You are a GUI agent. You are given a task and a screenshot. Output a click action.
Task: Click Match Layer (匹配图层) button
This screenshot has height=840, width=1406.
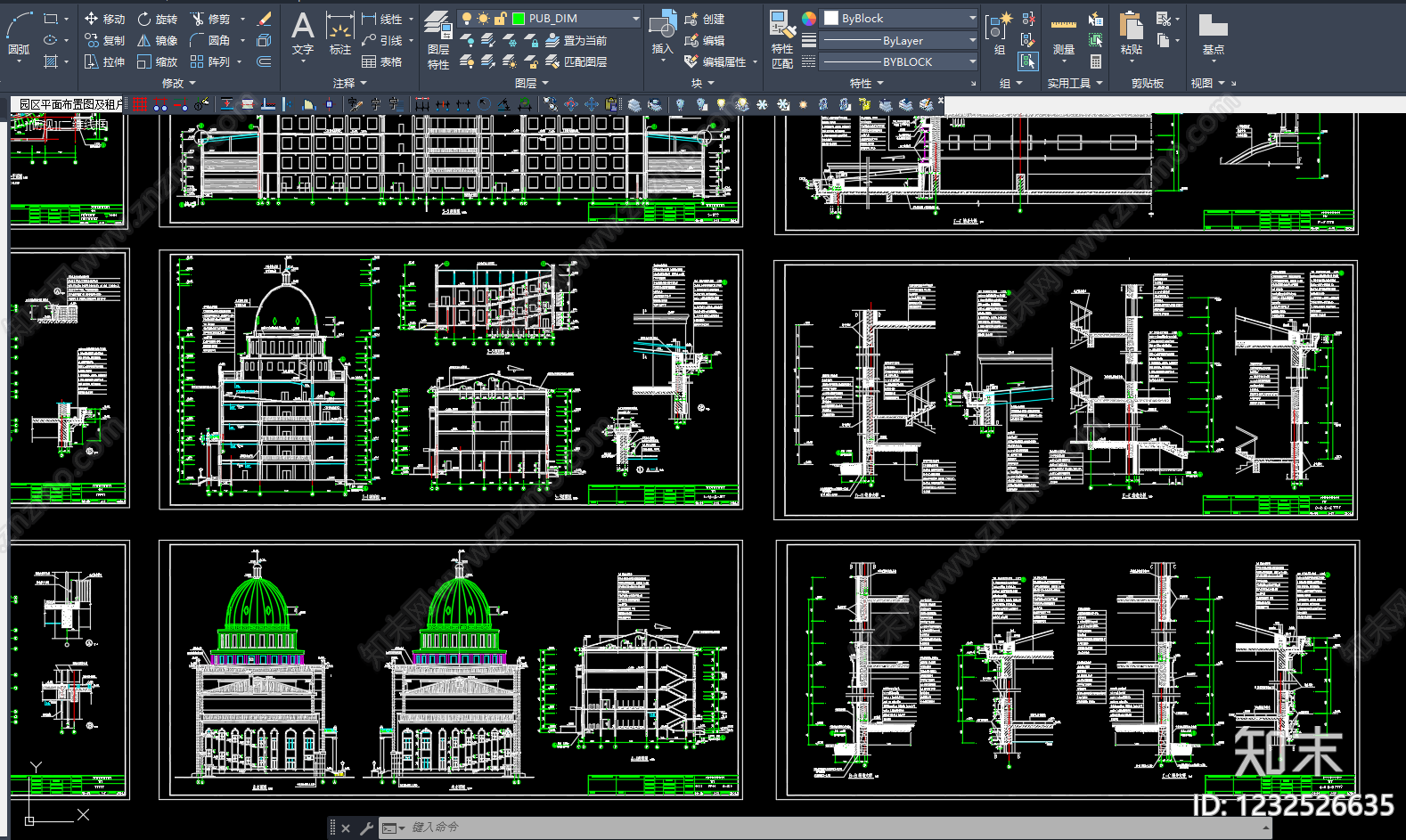576,61
